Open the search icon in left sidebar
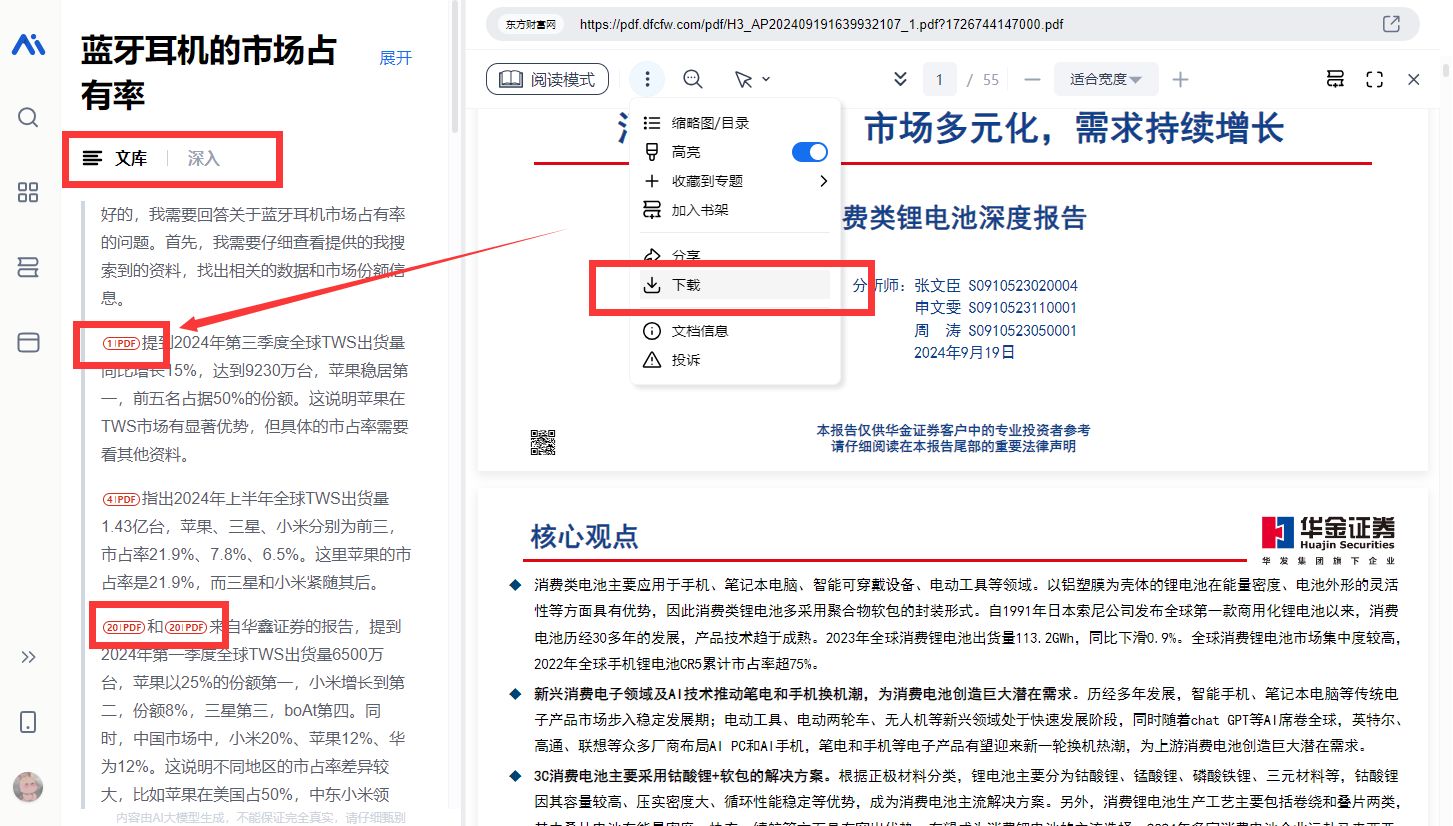 (x=28, y=117)
